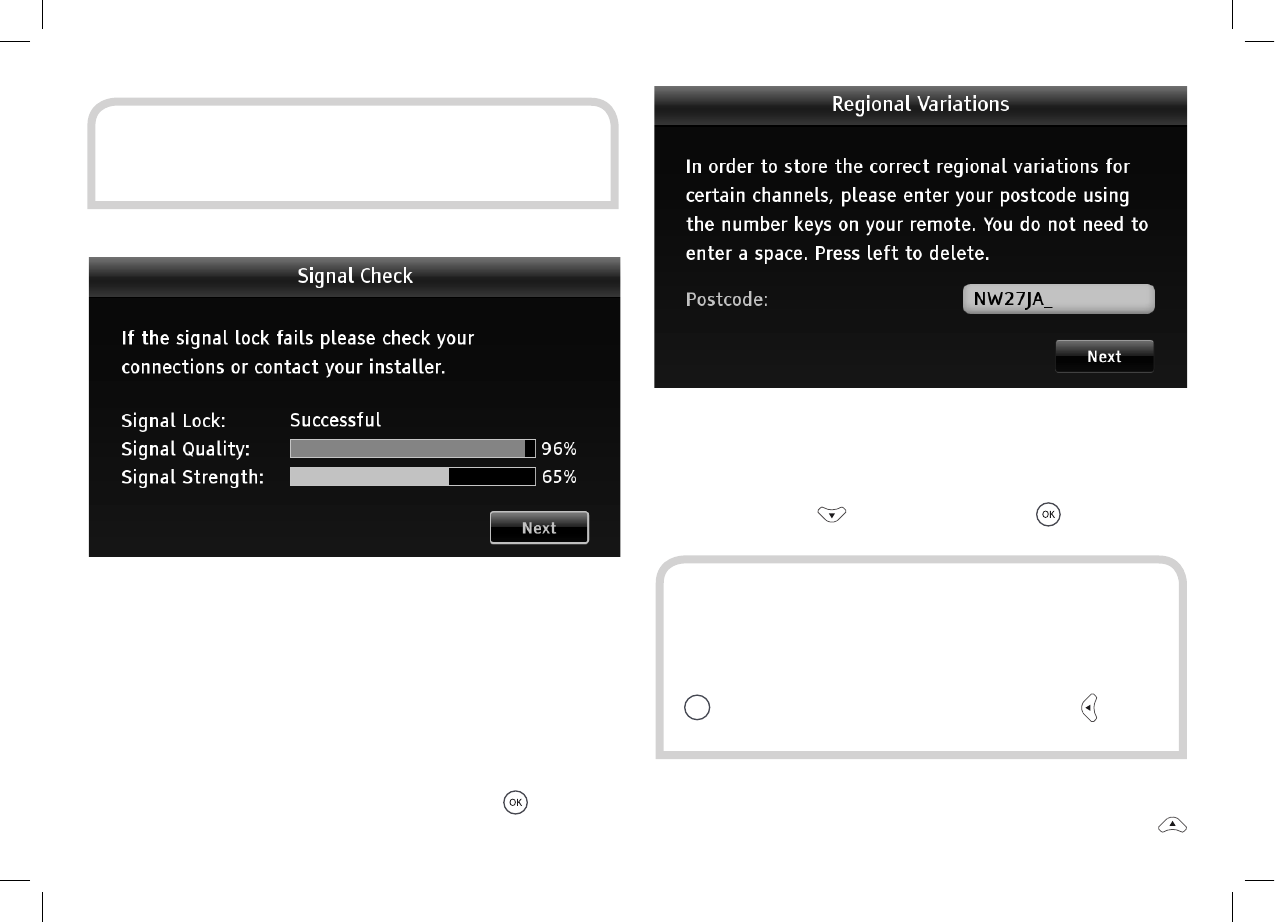Click the 96% signal quality value
The image size is (1275, 922).
pyautogui.click(x=559, y=449)
